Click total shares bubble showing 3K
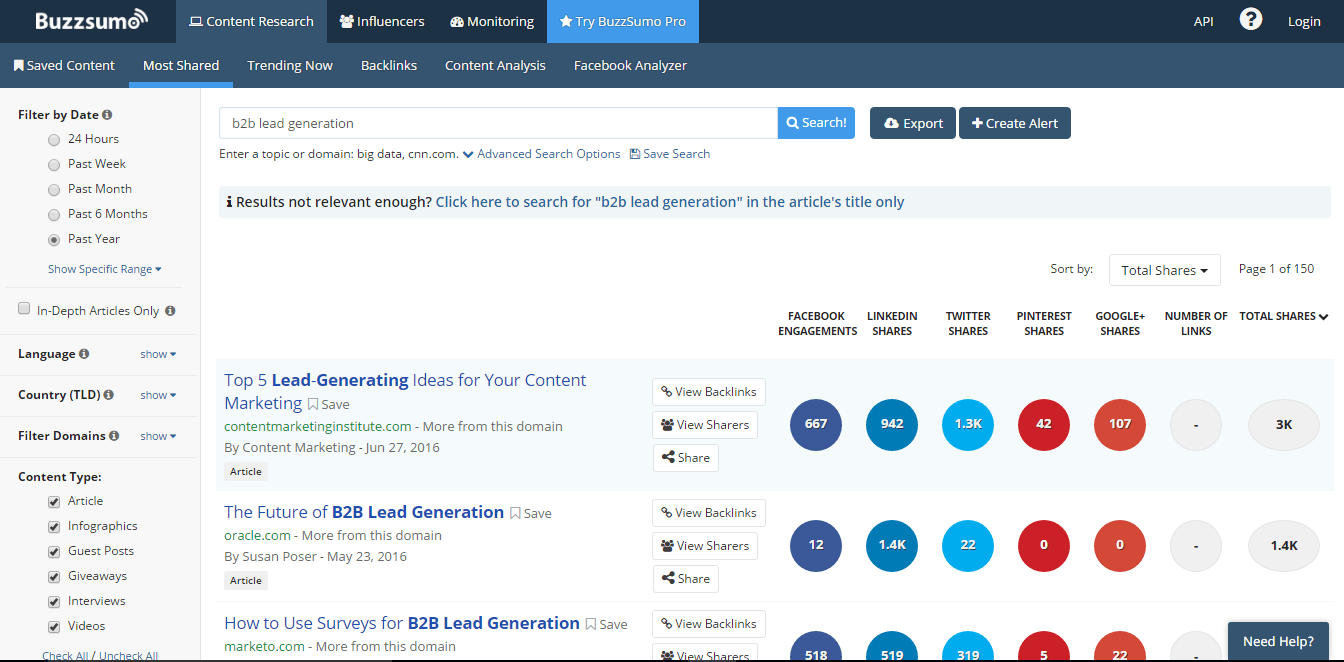The height and width of the screenshot is (662, 1344). (1284, 424)
